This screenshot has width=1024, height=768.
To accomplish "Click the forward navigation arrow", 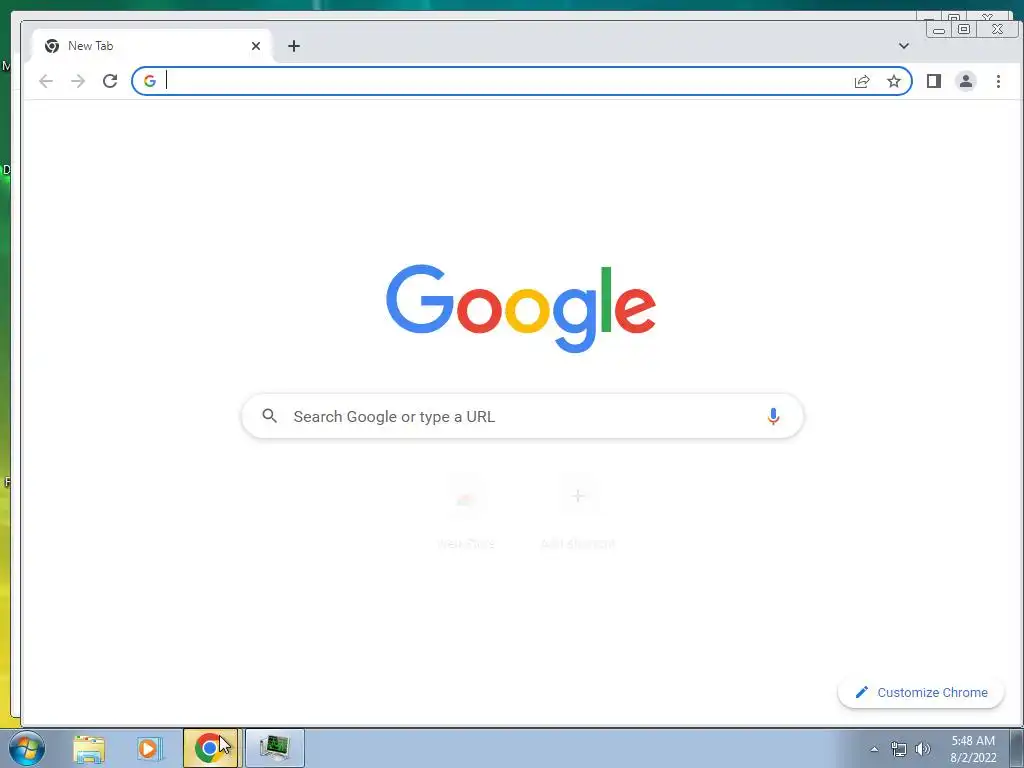I will tap(78, 81).
